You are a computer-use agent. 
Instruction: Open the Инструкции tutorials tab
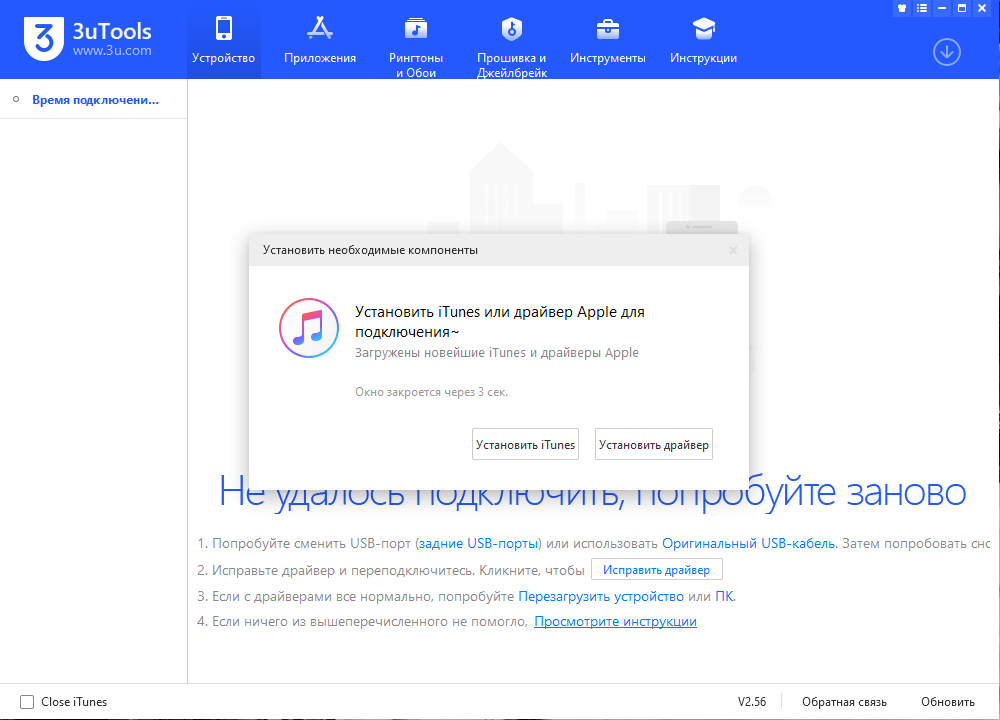tap(703, 40)
